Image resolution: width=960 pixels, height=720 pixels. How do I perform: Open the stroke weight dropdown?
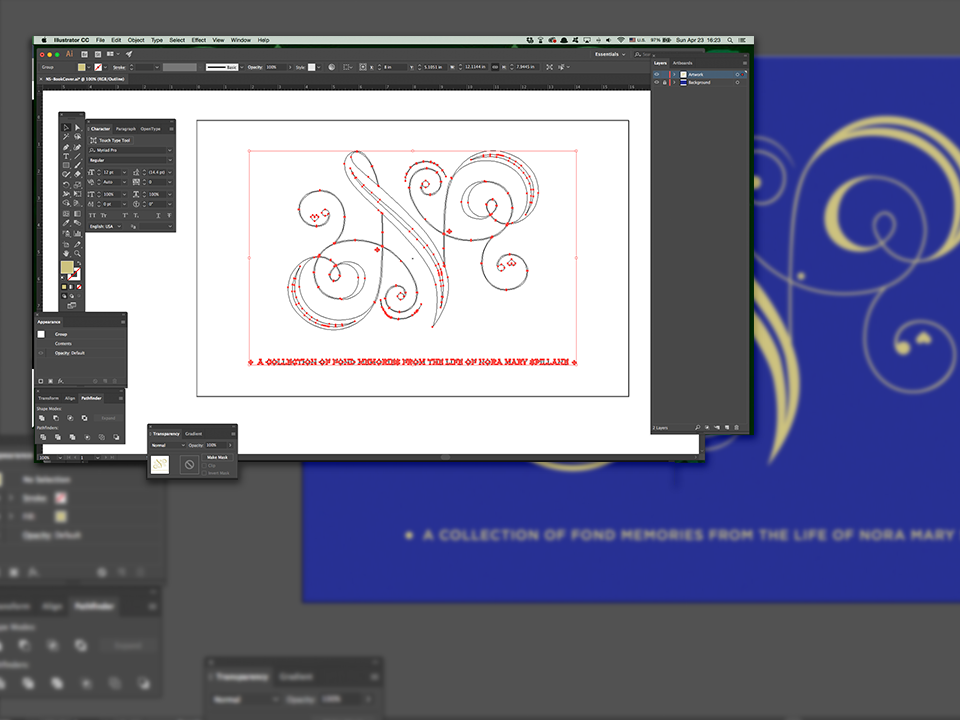(x=157, y=67)
